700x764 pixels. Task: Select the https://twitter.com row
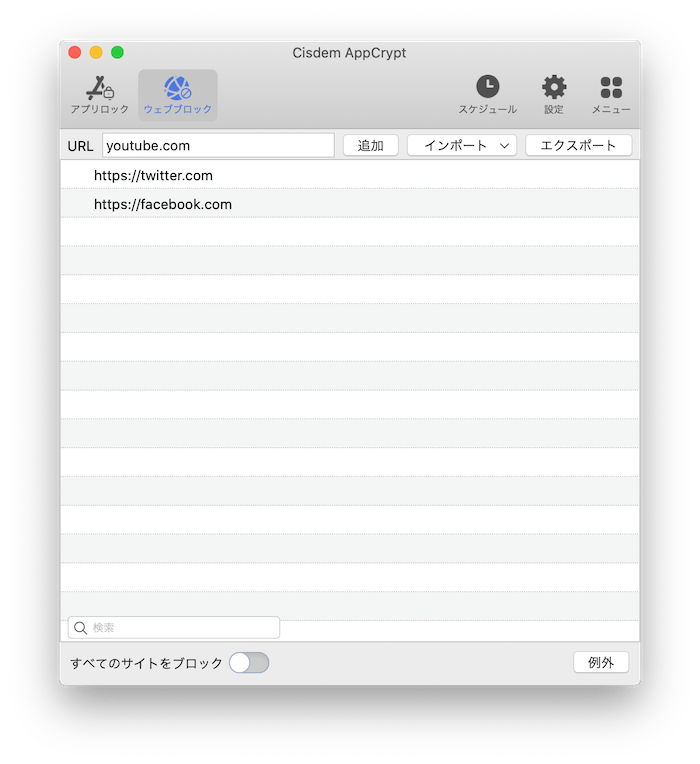[x=350, y=175]
